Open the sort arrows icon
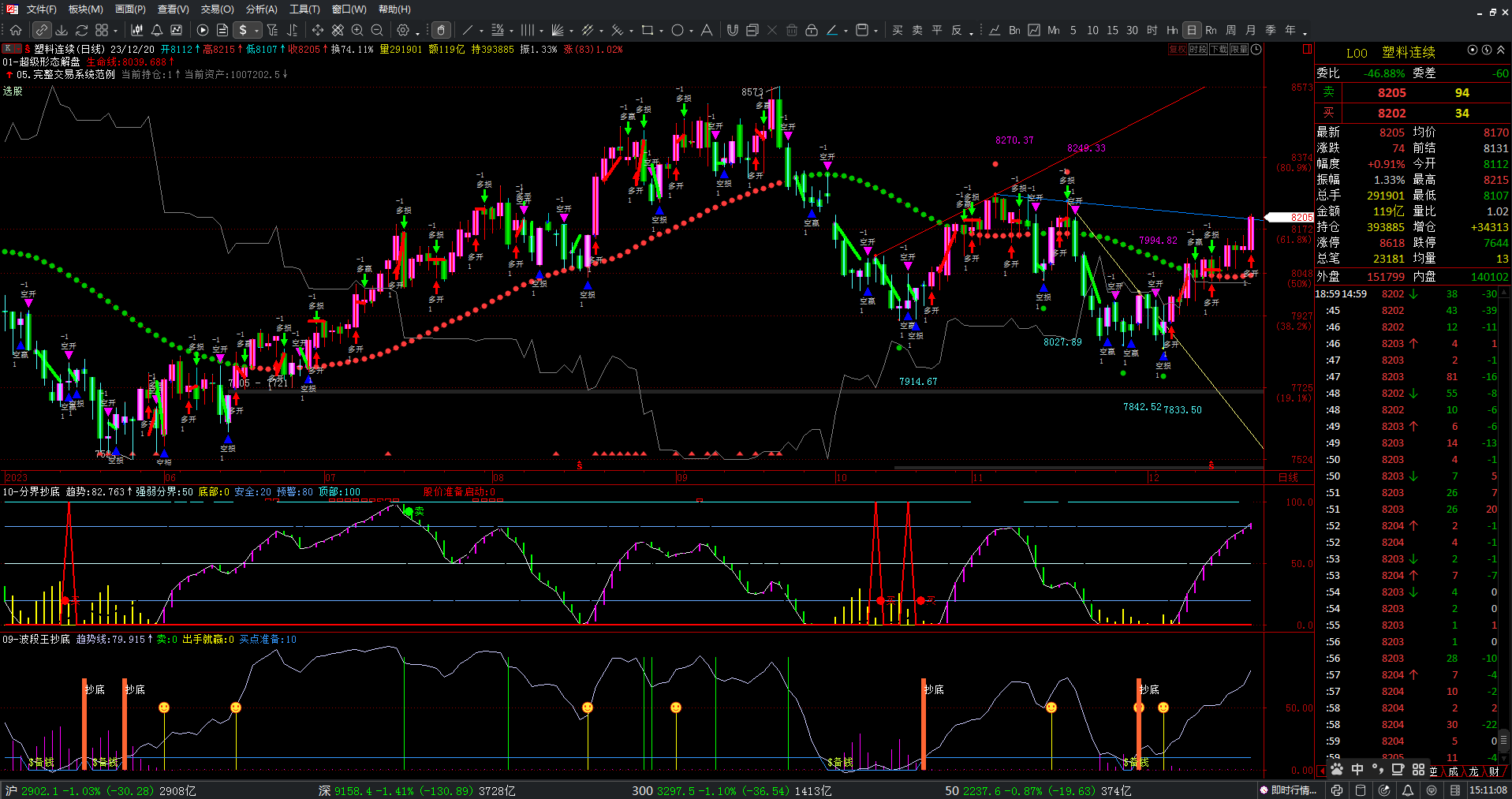Screen dimensions: 1512x799 292,30
